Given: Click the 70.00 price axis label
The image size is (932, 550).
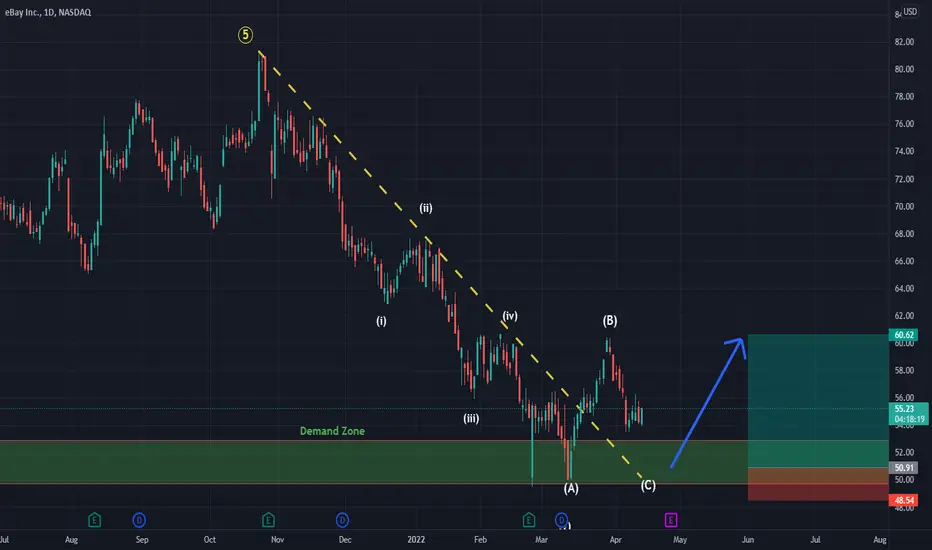Looking at the screenshot, I should pos(904,206).
